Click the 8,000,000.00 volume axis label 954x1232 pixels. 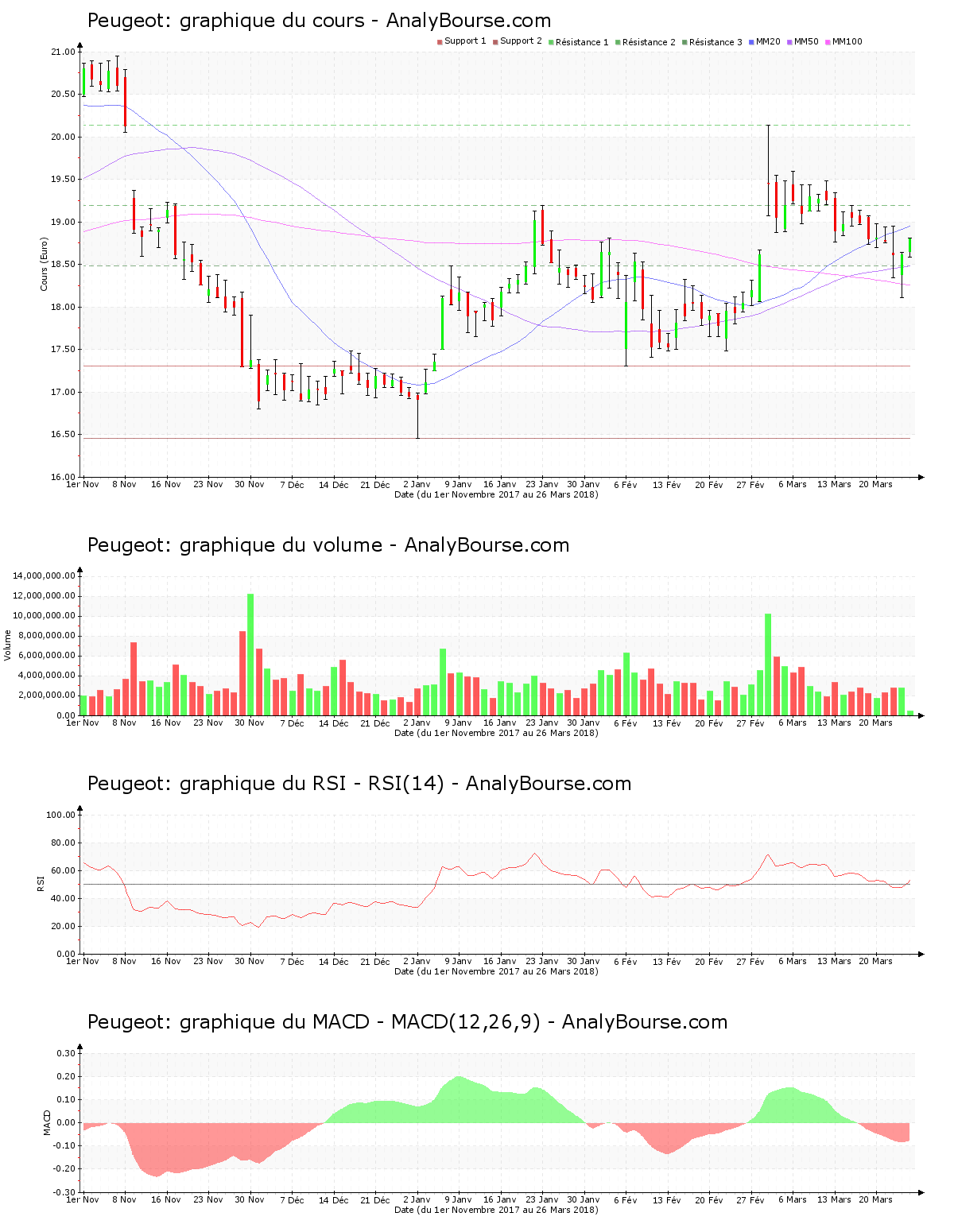click(x=47, y=636)
